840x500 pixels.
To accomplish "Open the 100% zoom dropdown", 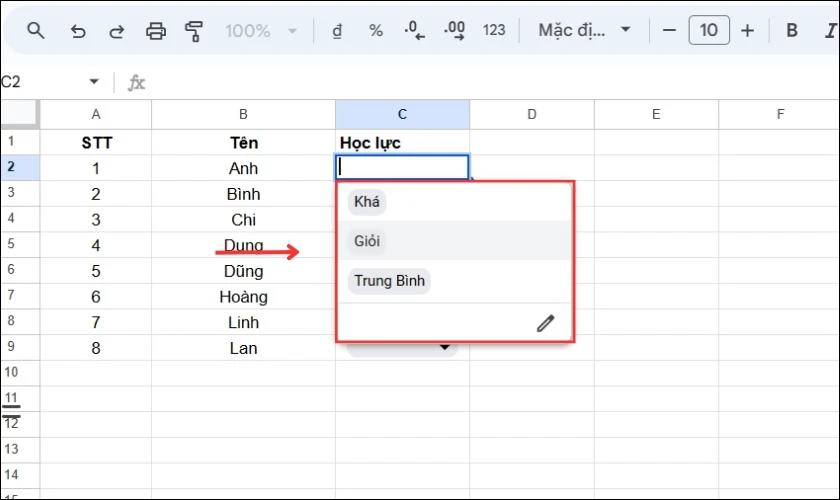I will click(x=261, y=31).
